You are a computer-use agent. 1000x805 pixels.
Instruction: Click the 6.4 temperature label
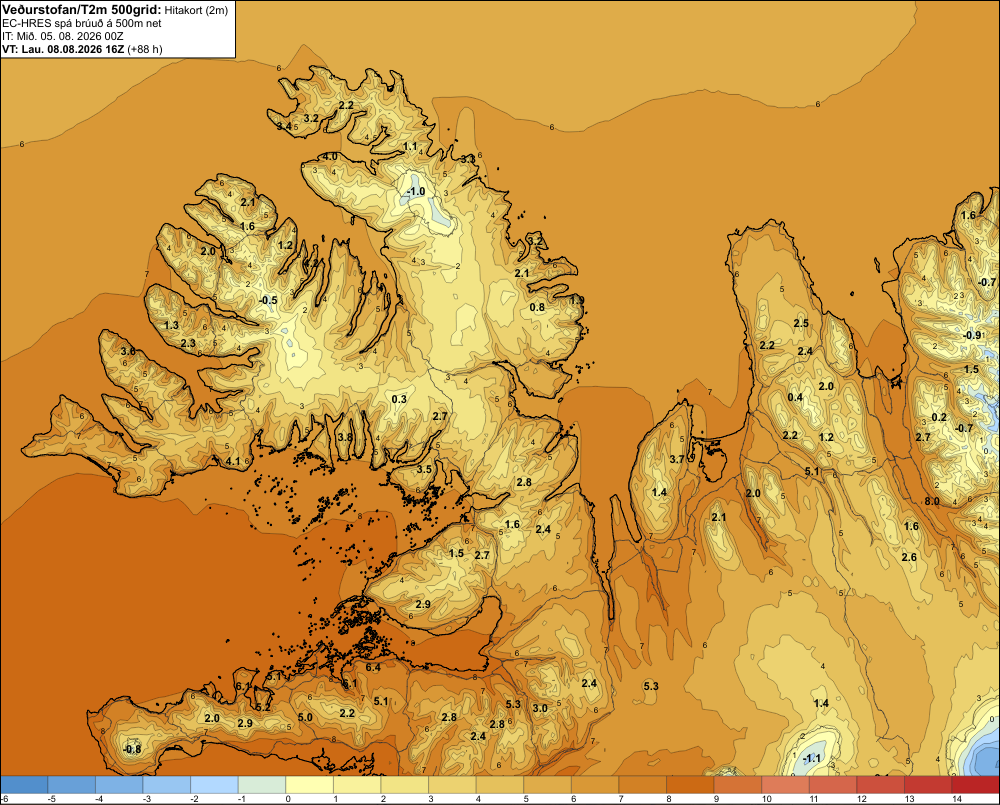tap(373, 667)
